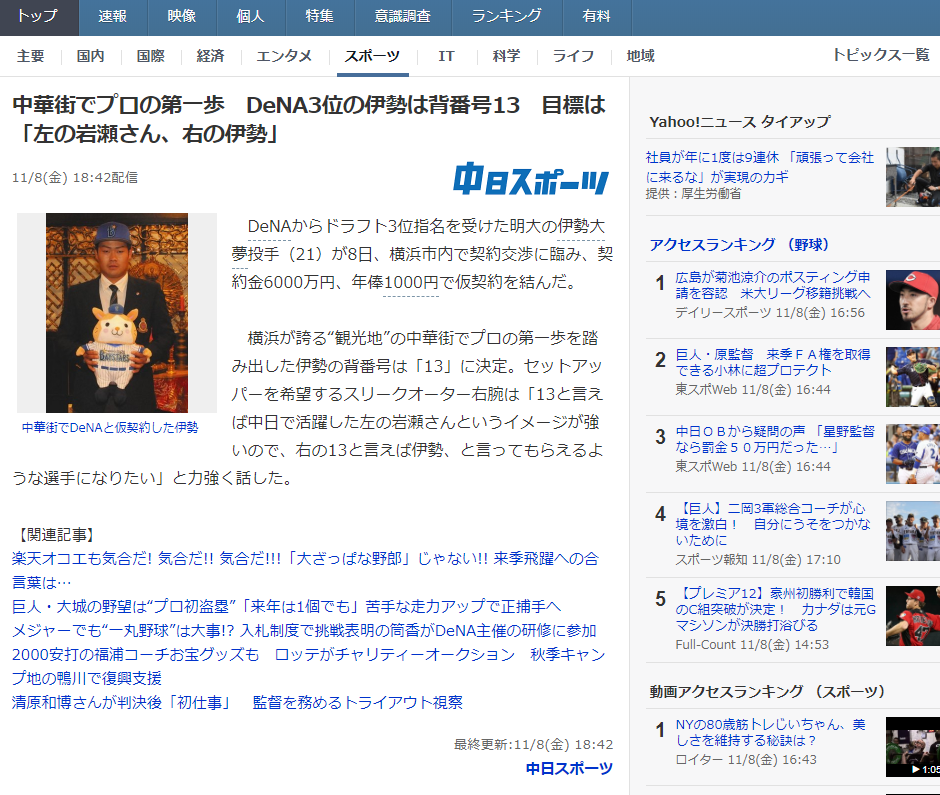This screenshot has width=940, height=795.
Task: Click the article headline 中華街でプロの第一歩
Action: tap(309, 119)
